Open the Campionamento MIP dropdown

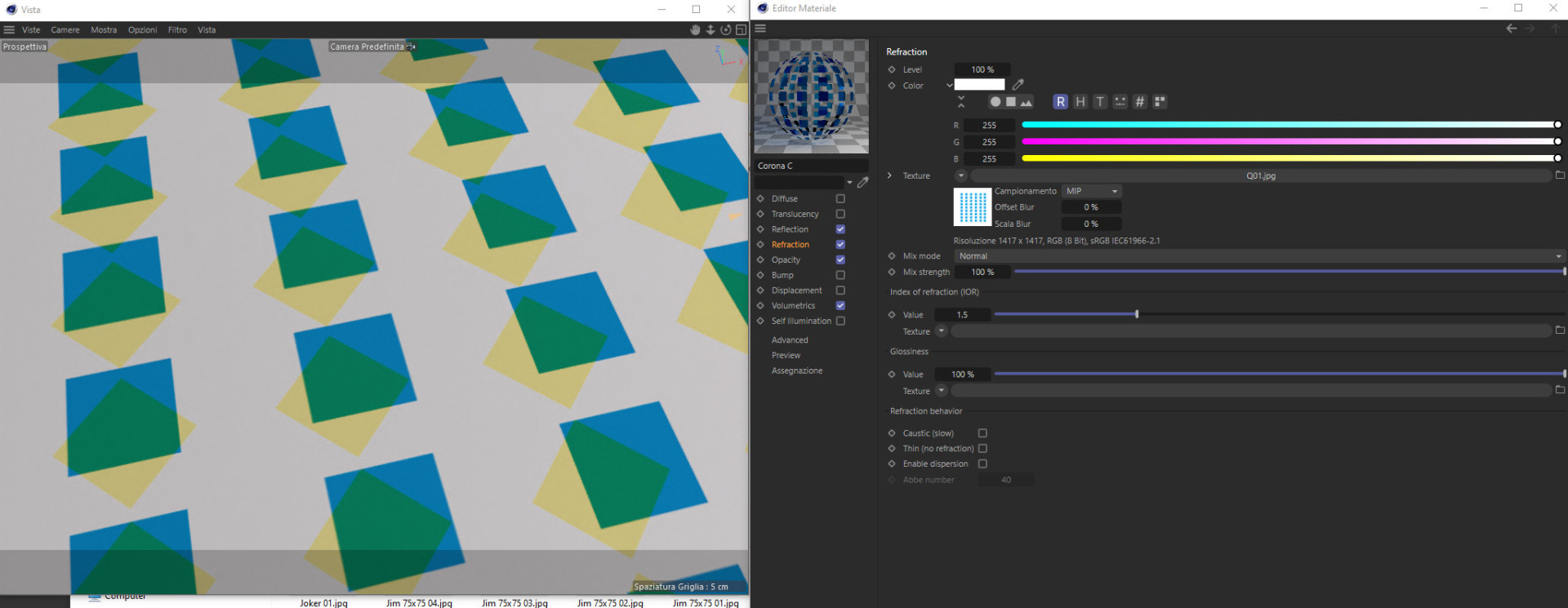(x=1091, y=191)
